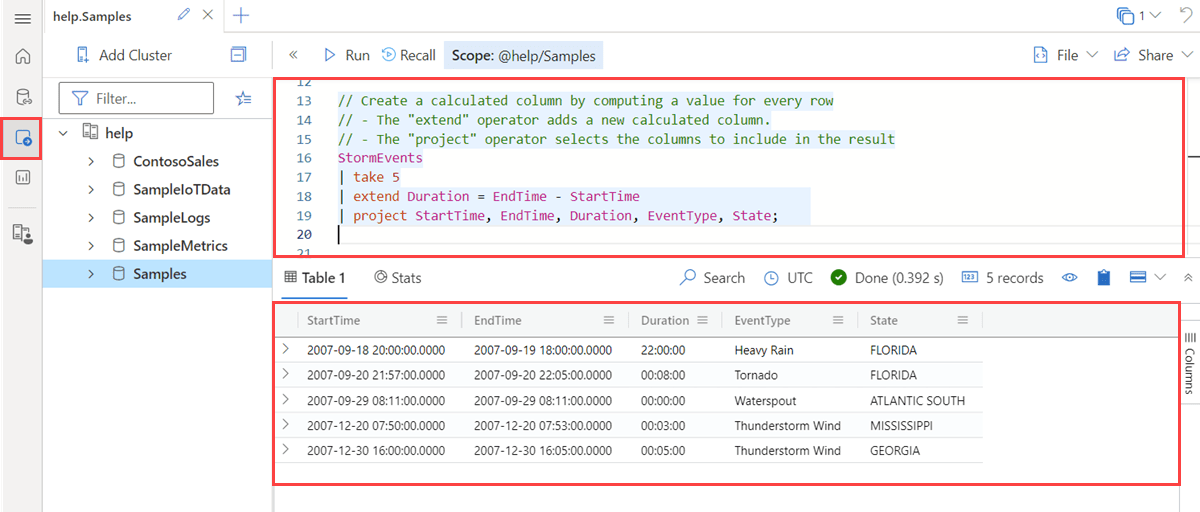This screenshot has height=512, width=1200.
Task: Expand the Tornado result row
Action: [285, 375]
